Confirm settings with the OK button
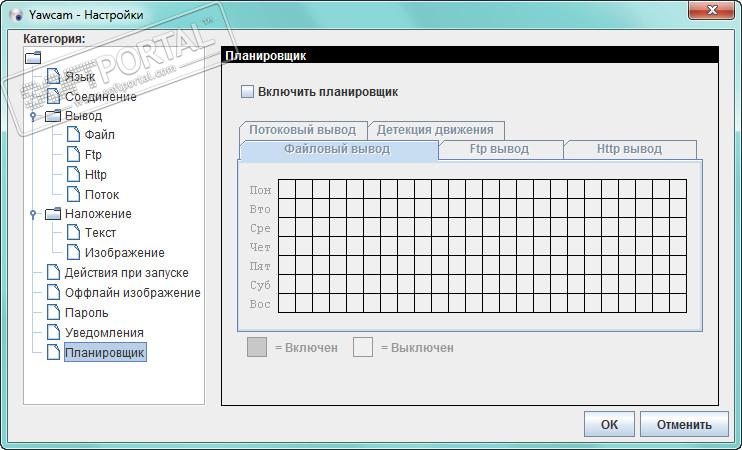The height and width of the screenshot is (450, 742). (x=609, y=424)
